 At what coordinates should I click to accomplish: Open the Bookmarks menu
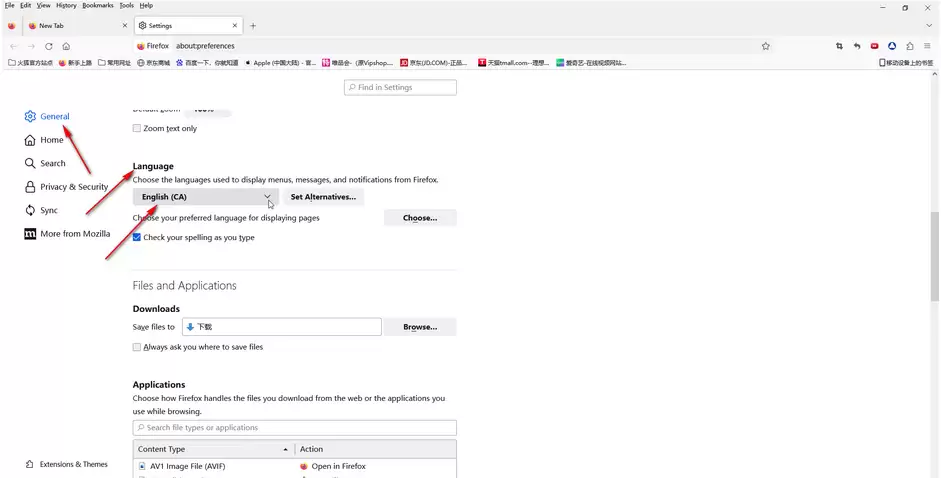pyautogui.click(x=98, y=5)
